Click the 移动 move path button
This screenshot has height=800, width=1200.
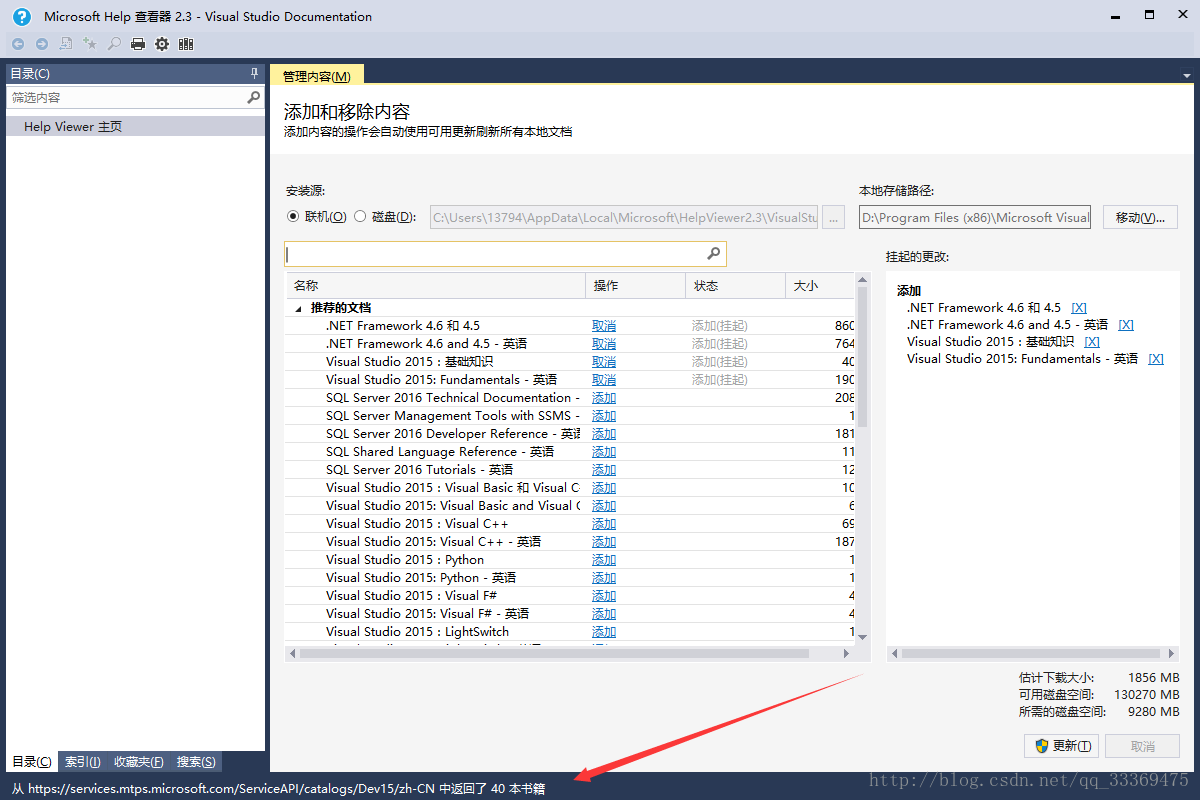pyautogui.click(x=1140, y=217)
